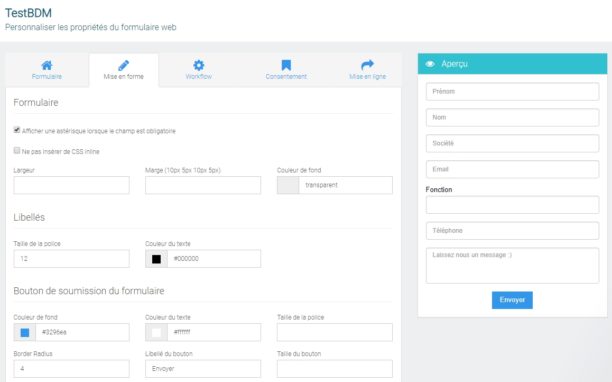Open the Formulaire tab label
This screenshot has height=382, width=612.
(47, 76)
